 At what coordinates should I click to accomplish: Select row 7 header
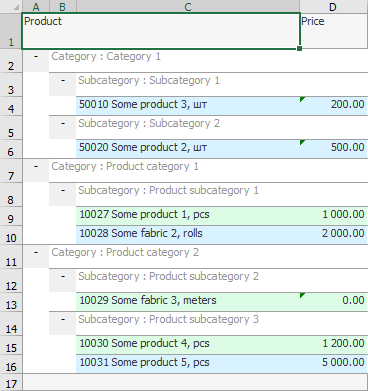pyautogui.click(x=11, y=171)
